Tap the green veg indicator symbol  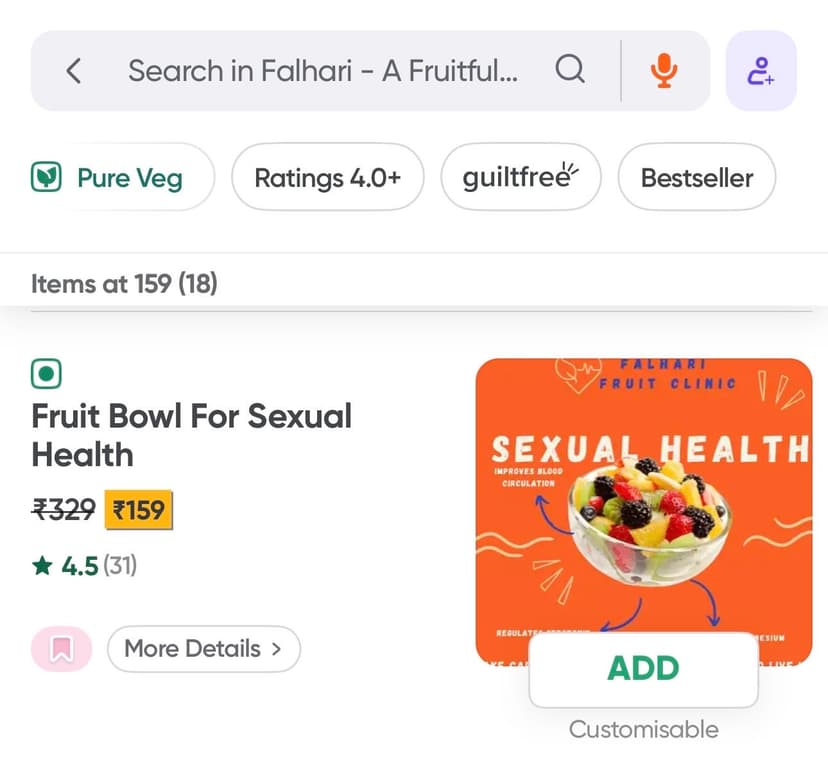[46, 374]
